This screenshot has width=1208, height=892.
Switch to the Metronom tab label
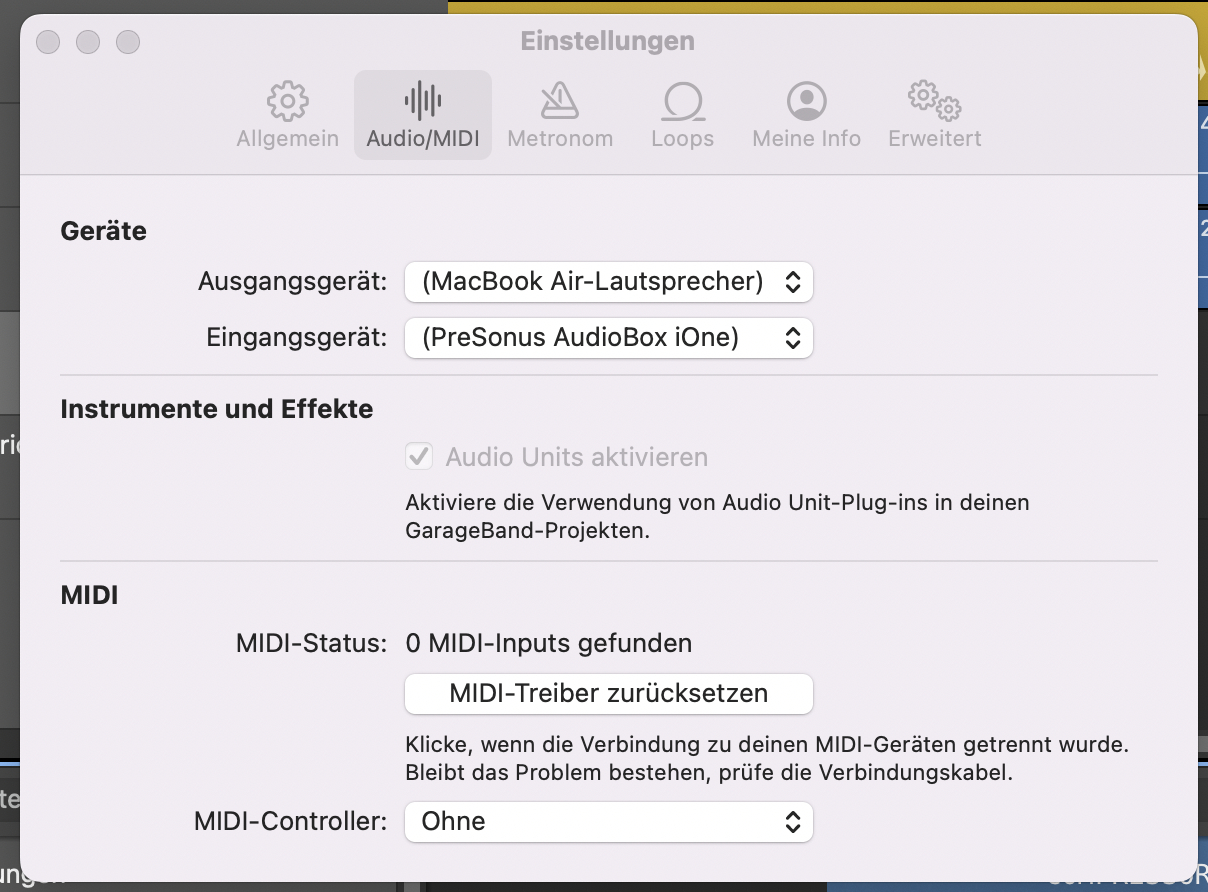pyautogui.click(x=560, y=139)
